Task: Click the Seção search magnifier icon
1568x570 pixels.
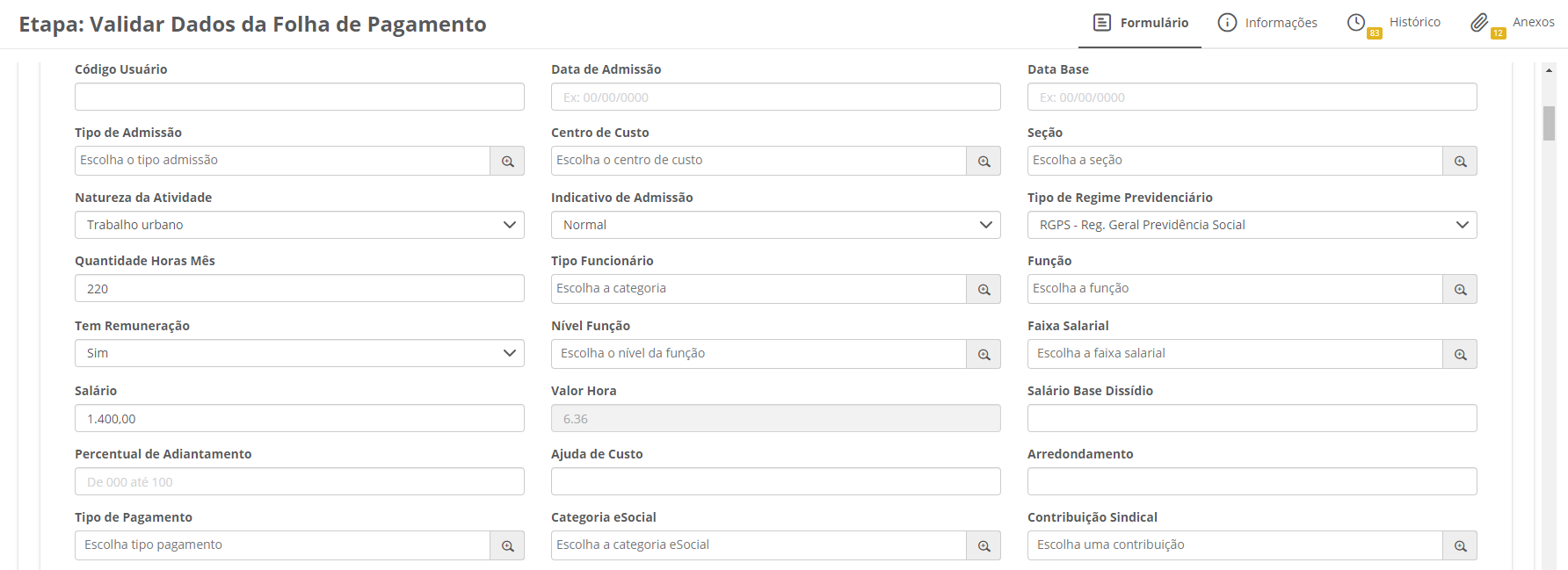Action: [1460, 162]
